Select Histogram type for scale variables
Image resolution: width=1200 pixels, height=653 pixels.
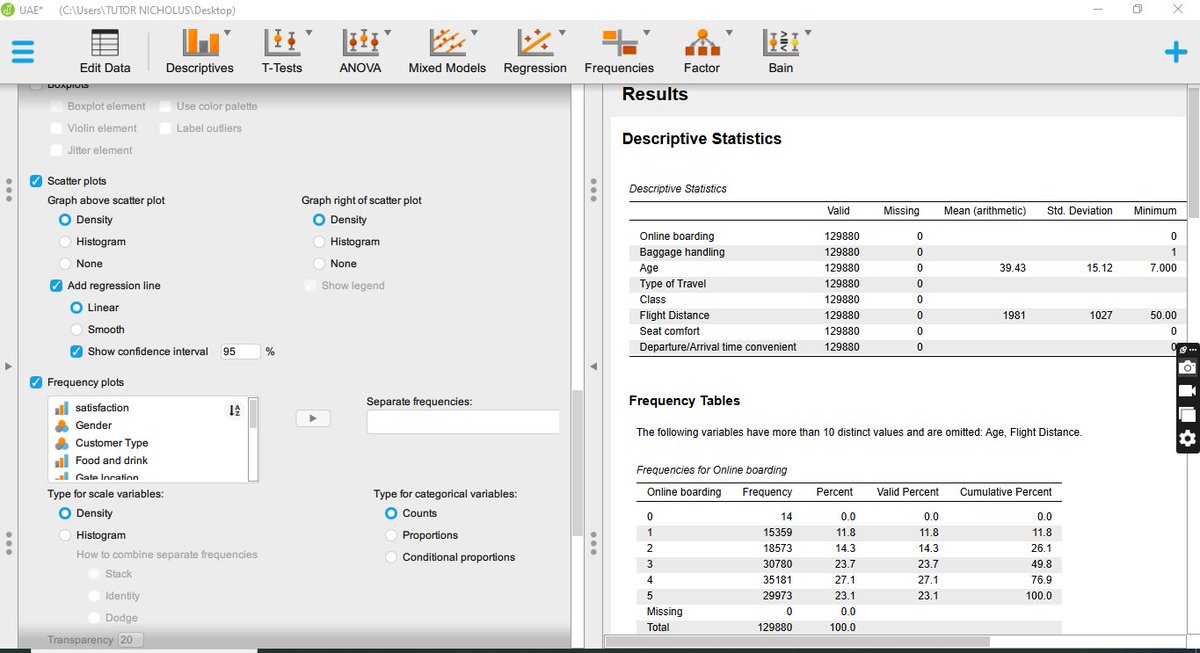pyautogui.click(x=65, y=536)
